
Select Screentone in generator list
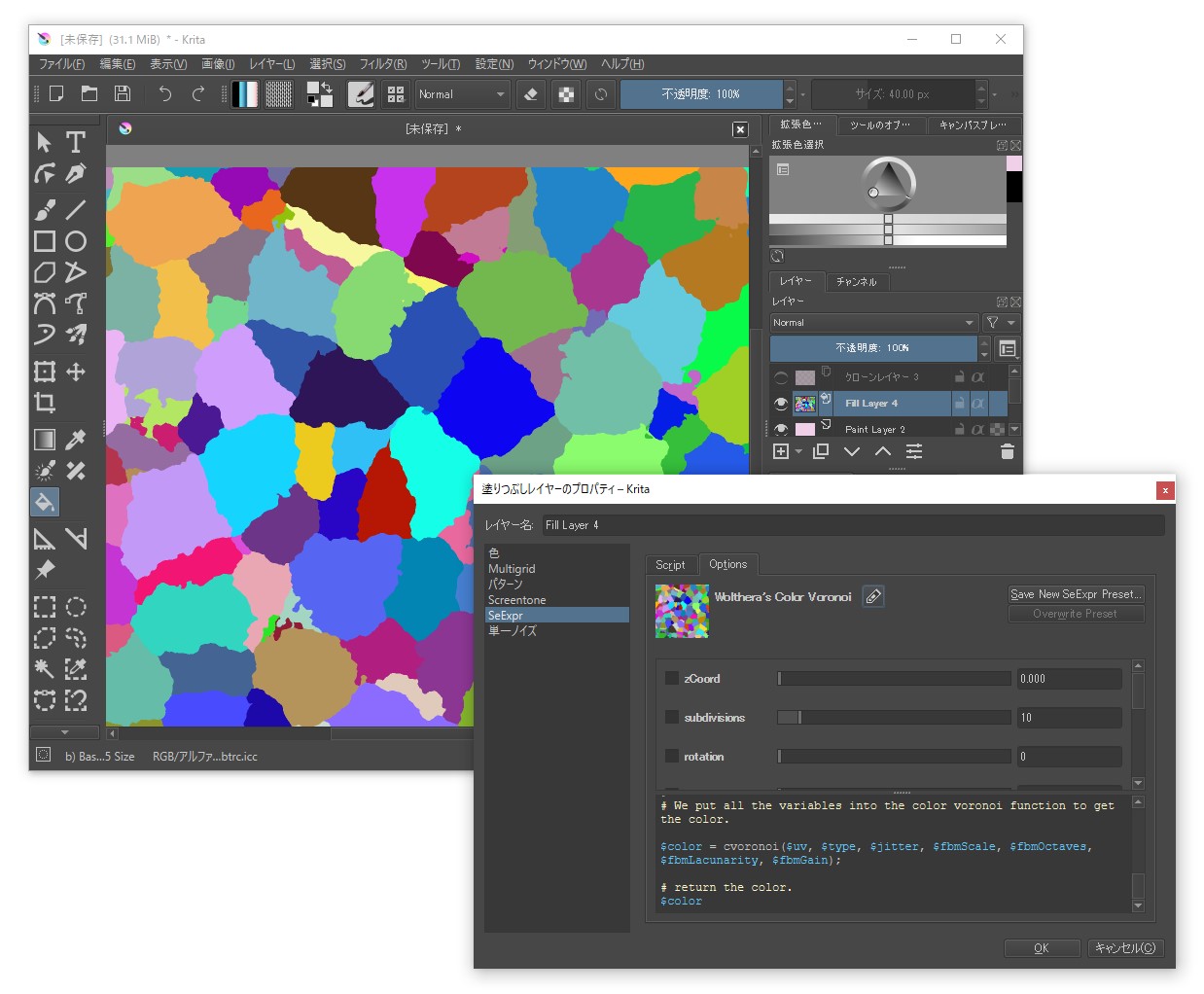(x=557, y=600)
